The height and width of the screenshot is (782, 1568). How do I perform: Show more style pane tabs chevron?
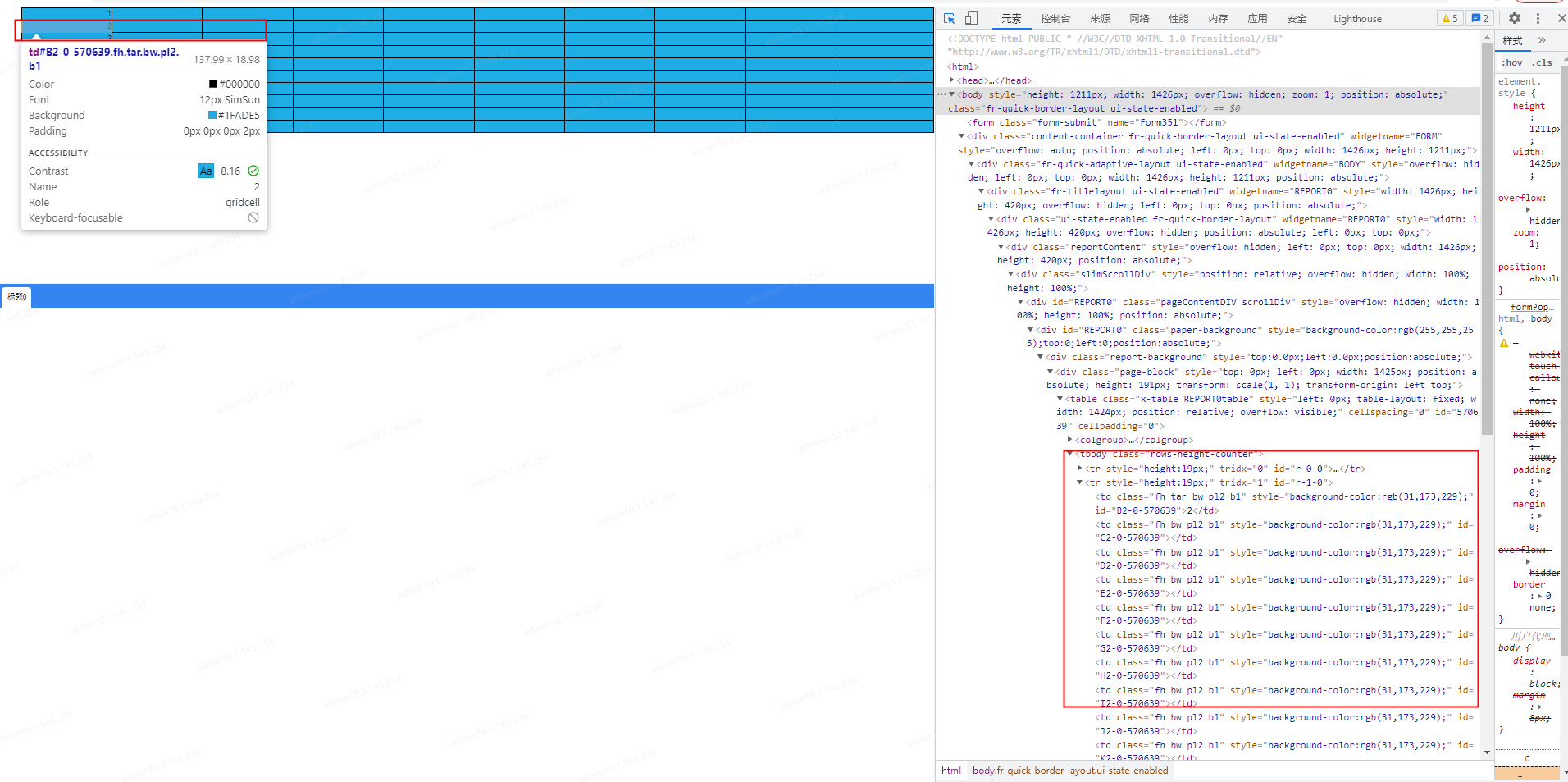coord(1542,40)
